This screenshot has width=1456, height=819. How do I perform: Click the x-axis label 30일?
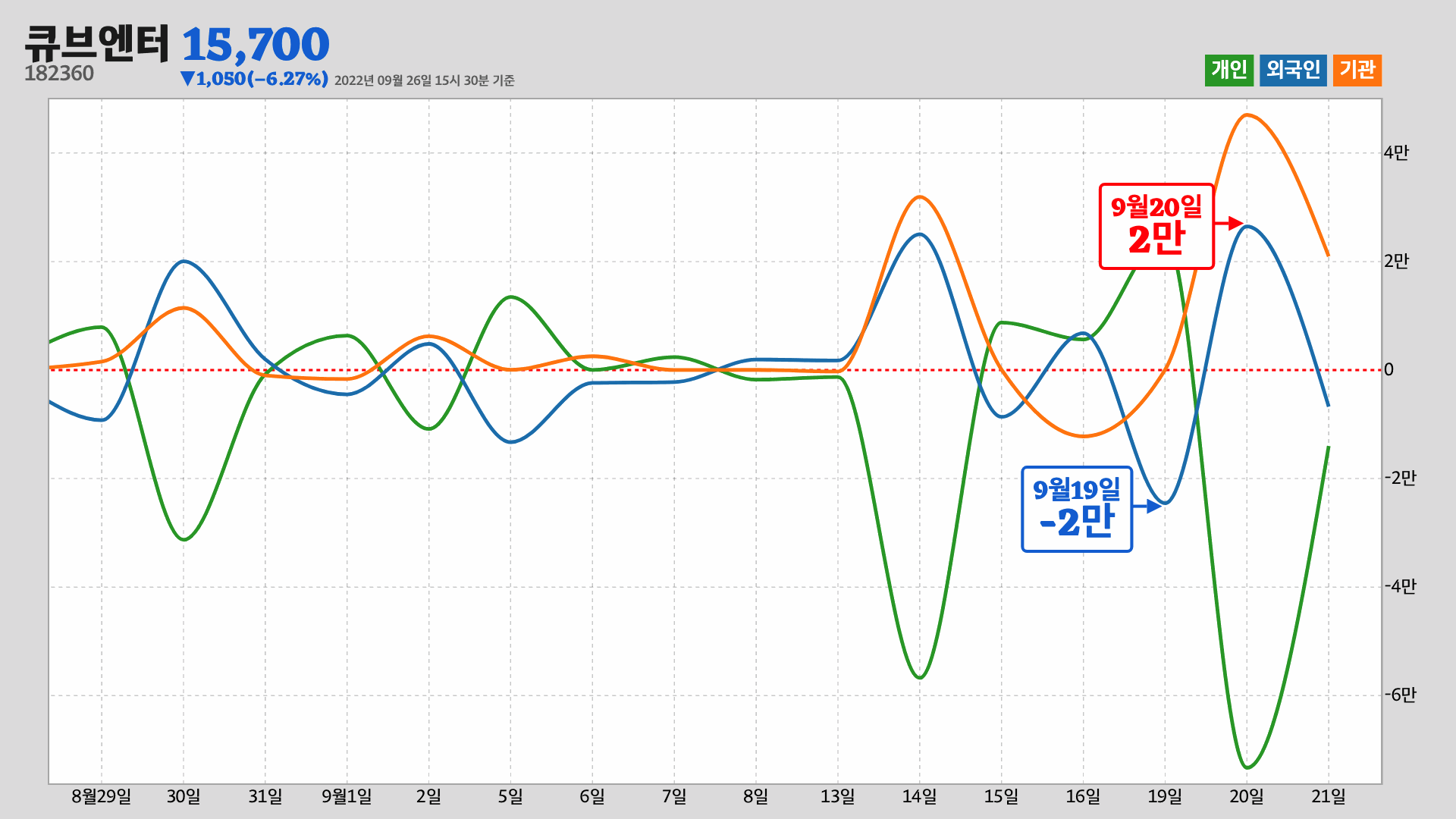(x=184, y=797)
